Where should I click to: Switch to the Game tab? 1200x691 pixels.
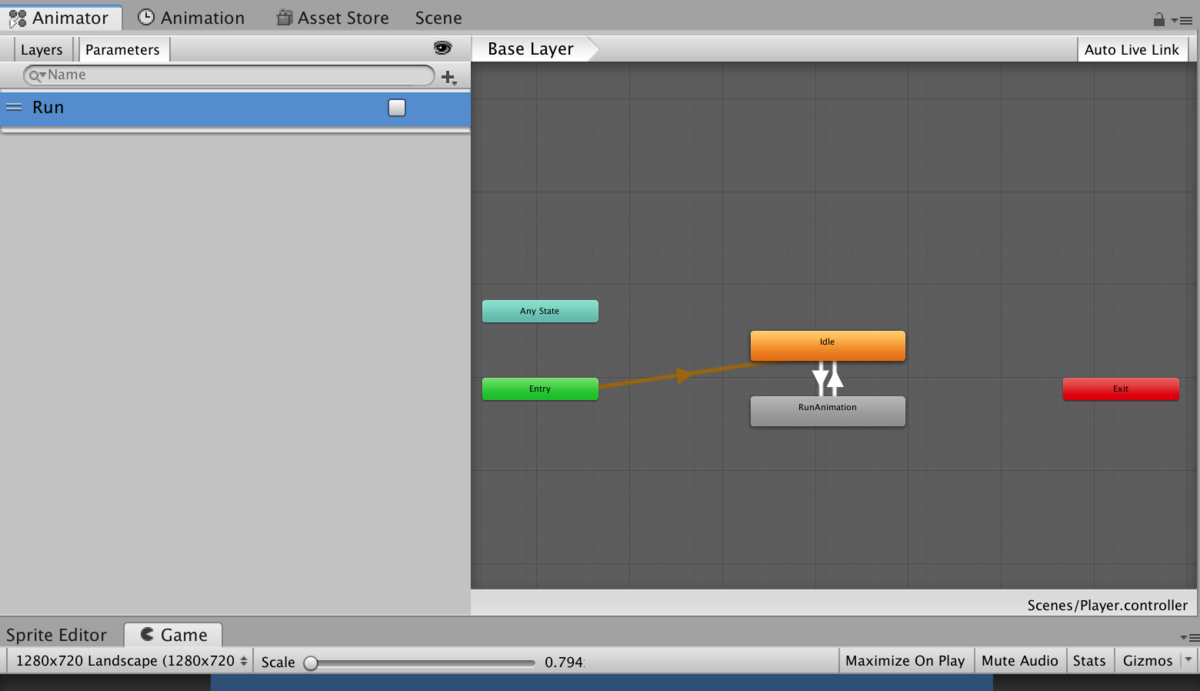173,635
